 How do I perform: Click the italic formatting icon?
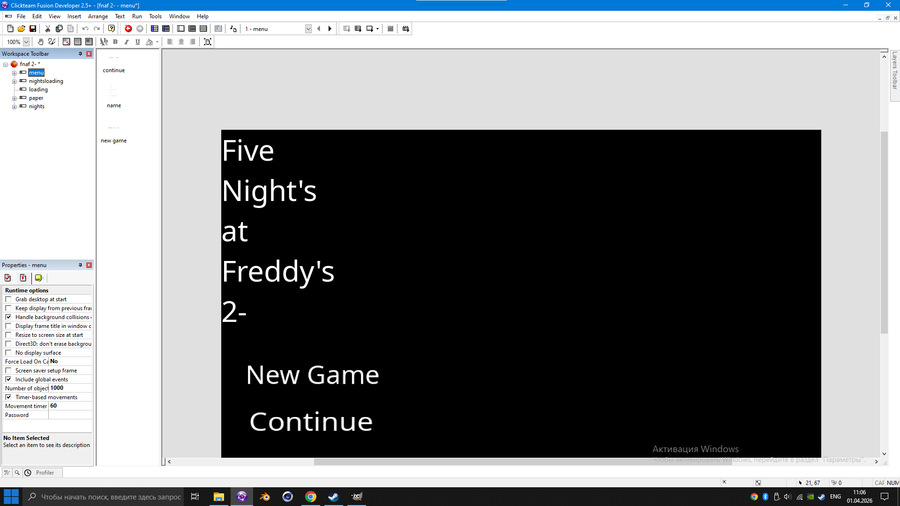[x=126, y=42]
